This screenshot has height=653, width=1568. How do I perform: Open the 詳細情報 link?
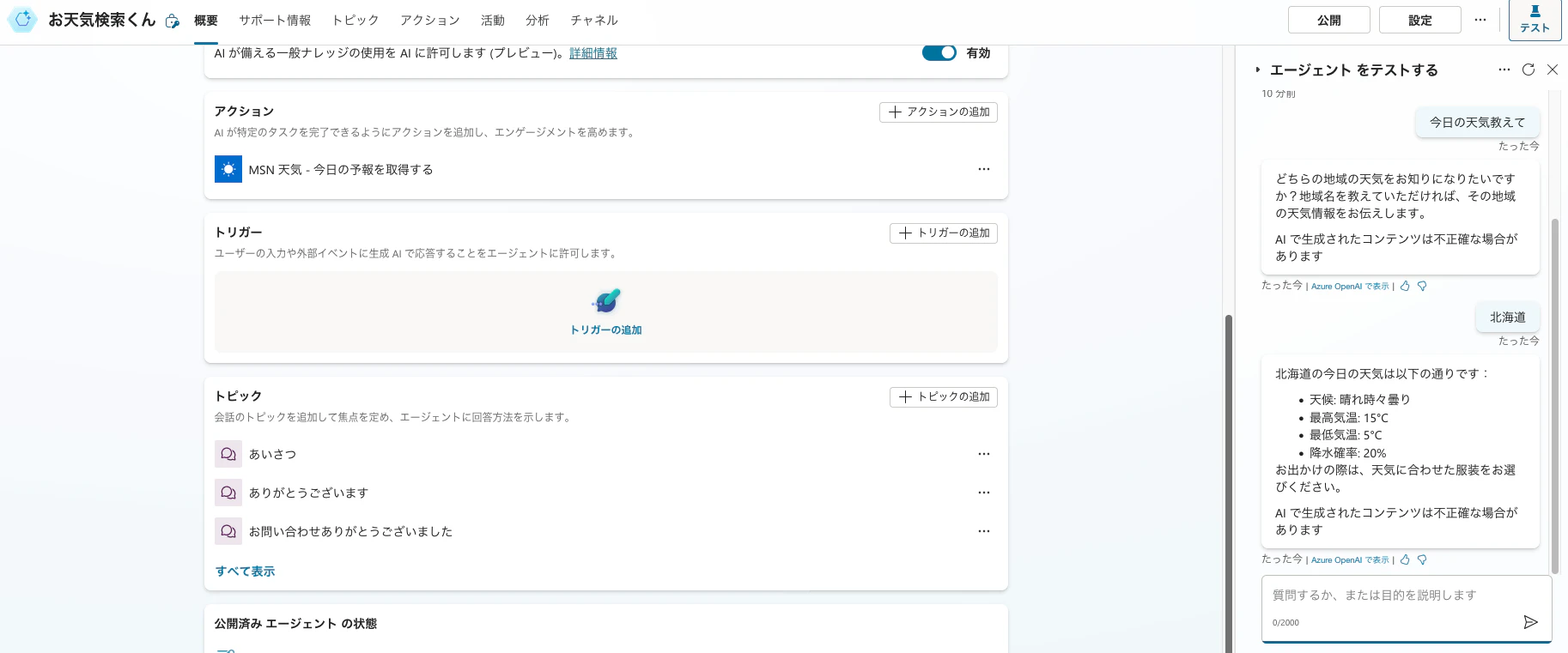[x=593, y=53]
